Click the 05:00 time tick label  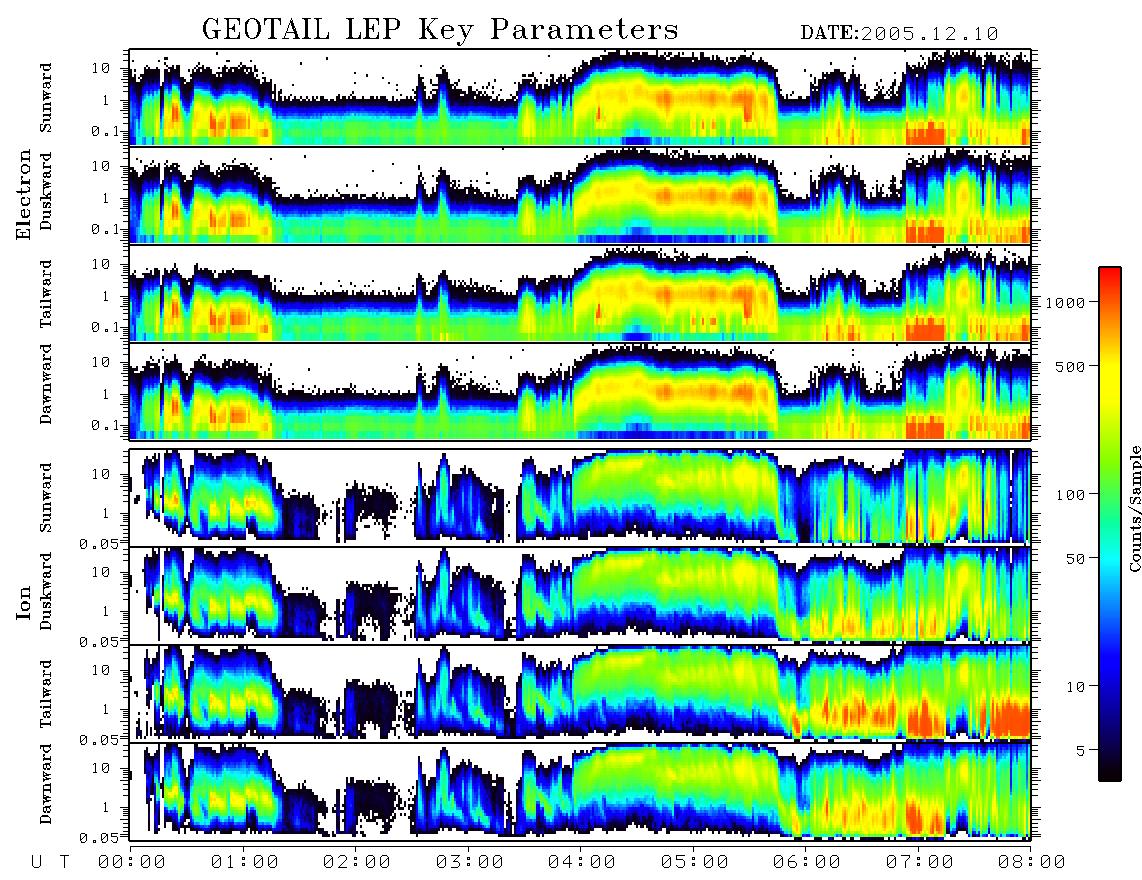pyautogui.click(x=695, y=863)
